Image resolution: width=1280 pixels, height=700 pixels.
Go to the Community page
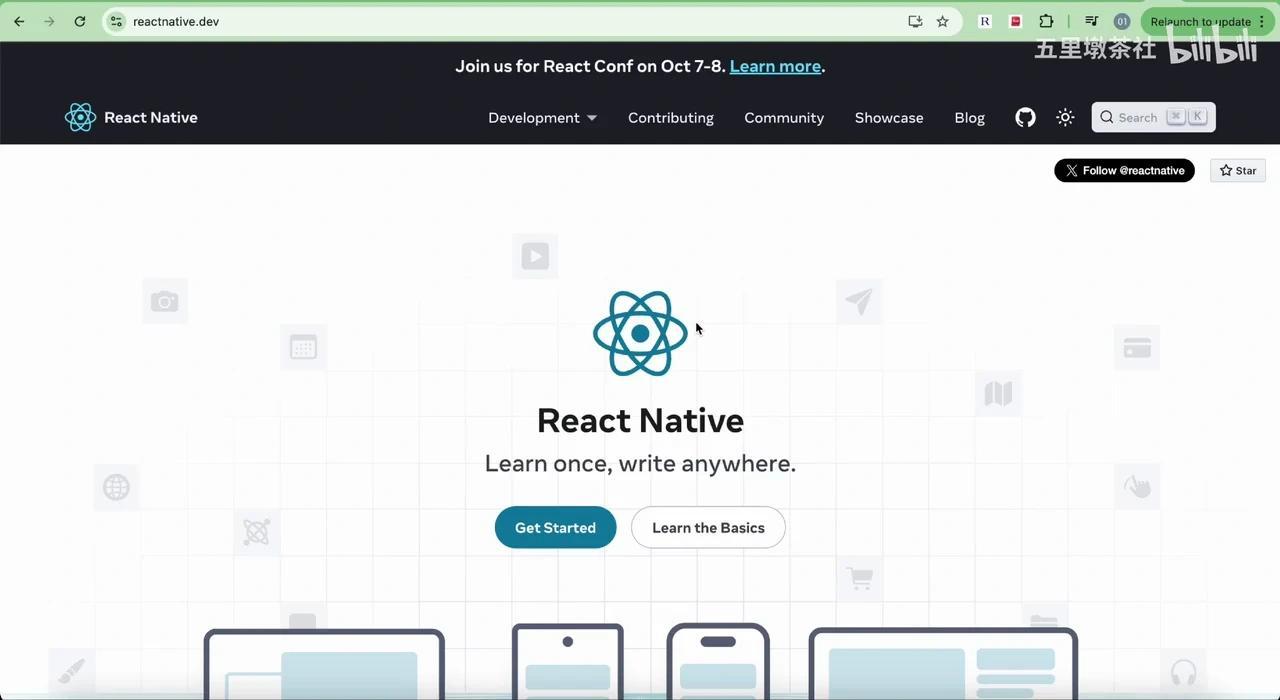[x=784, y=117]
